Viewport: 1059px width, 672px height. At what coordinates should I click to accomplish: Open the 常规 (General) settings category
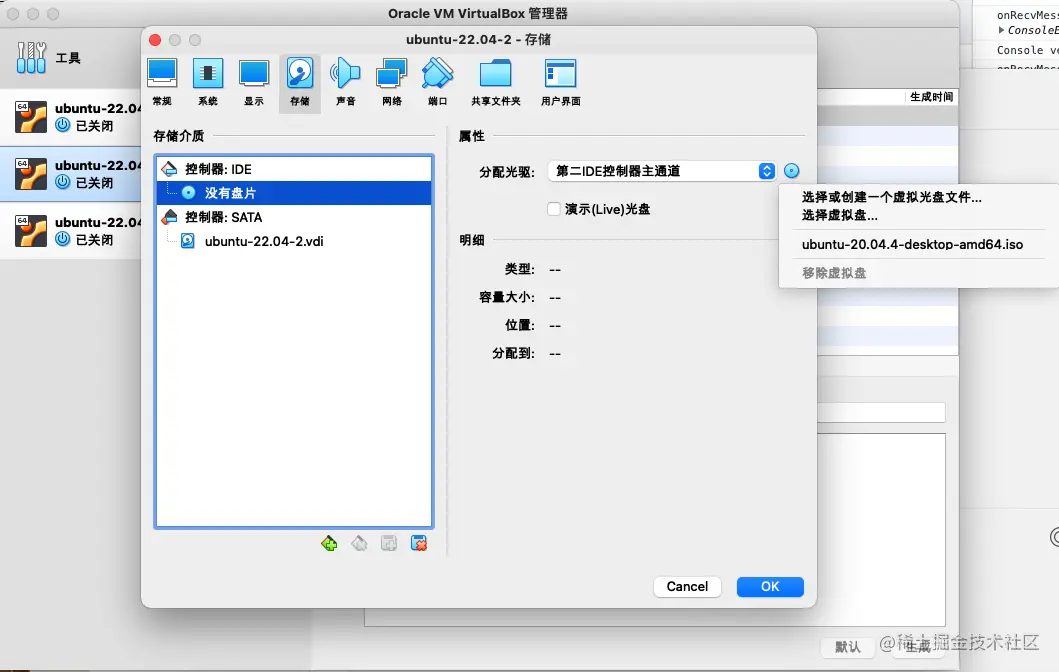pyautogui.click(x=162, y=82)
